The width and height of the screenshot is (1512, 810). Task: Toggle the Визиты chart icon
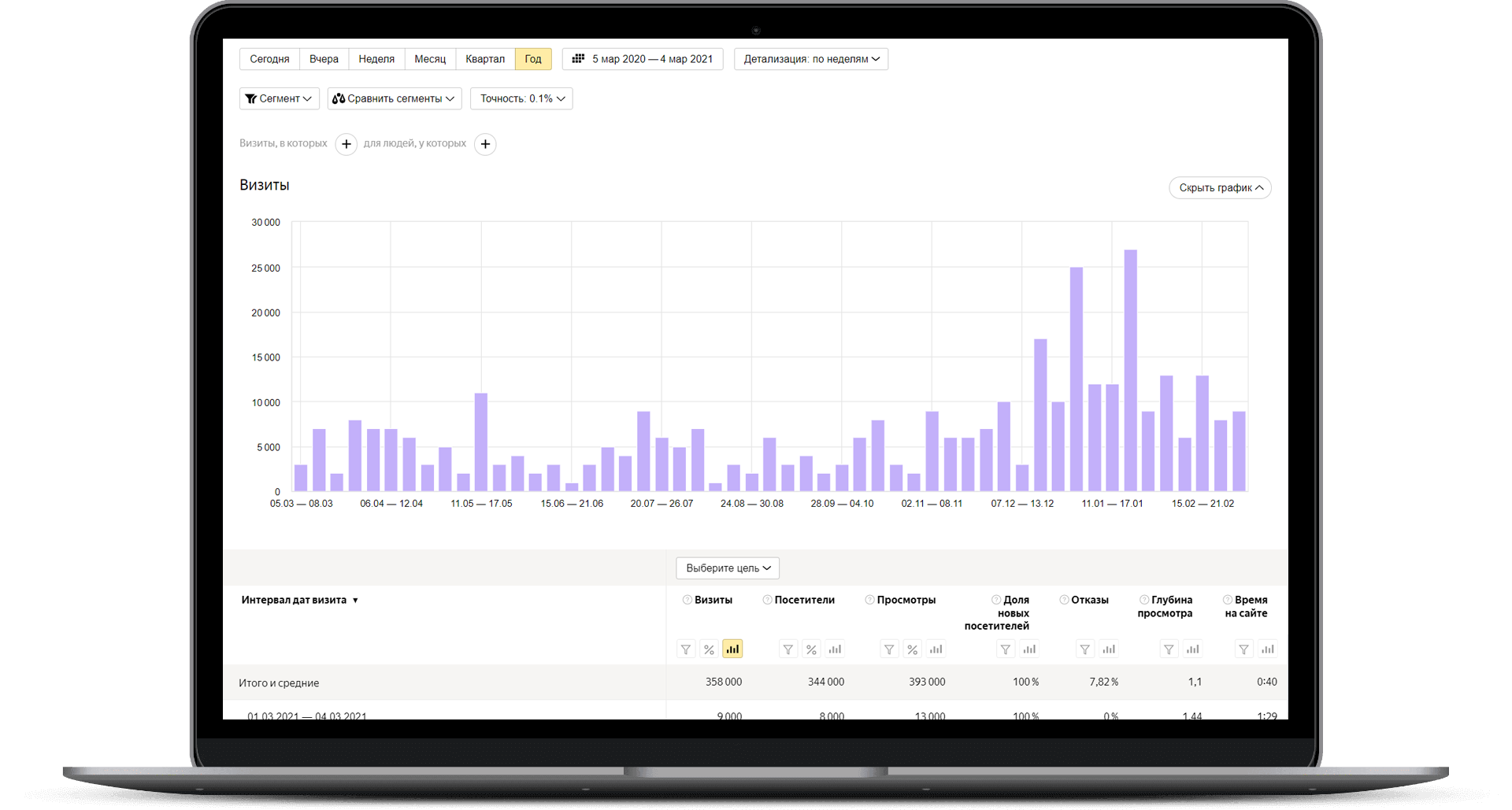click(732, 649)
